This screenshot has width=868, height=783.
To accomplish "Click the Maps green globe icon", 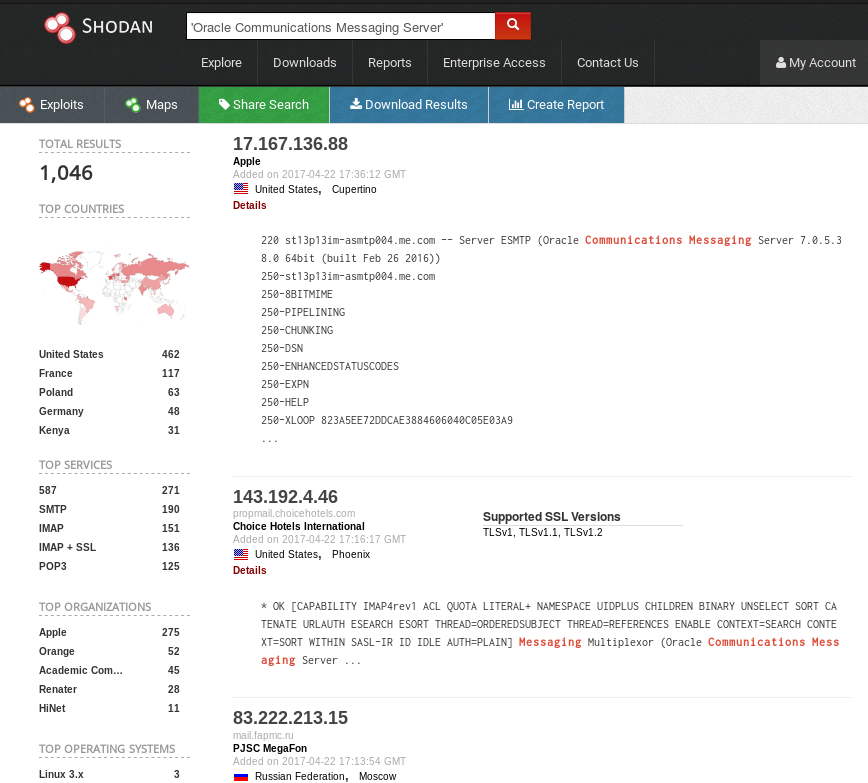I will coord(132,105).
